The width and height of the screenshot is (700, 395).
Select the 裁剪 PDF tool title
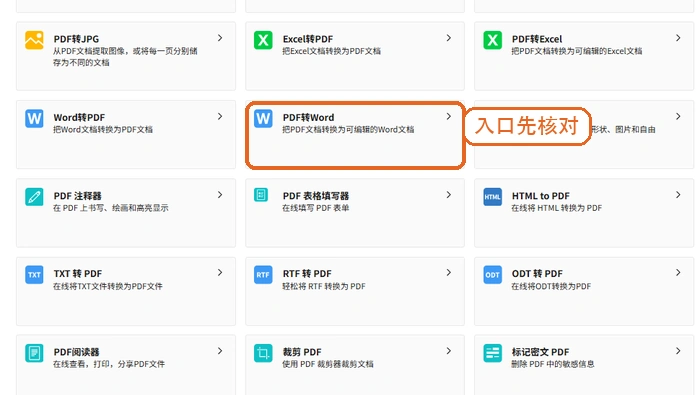[302, 352]
